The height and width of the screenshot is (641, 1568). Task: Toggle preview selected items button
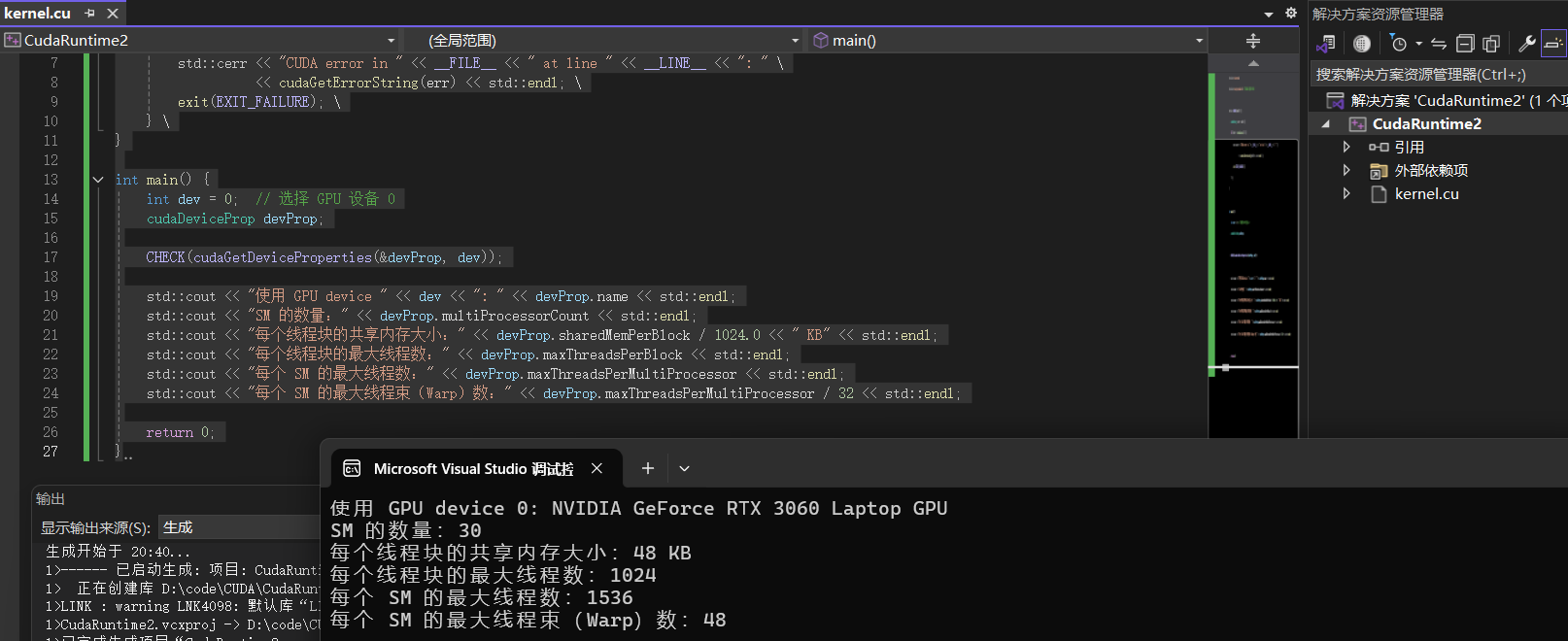point(1552,44)
